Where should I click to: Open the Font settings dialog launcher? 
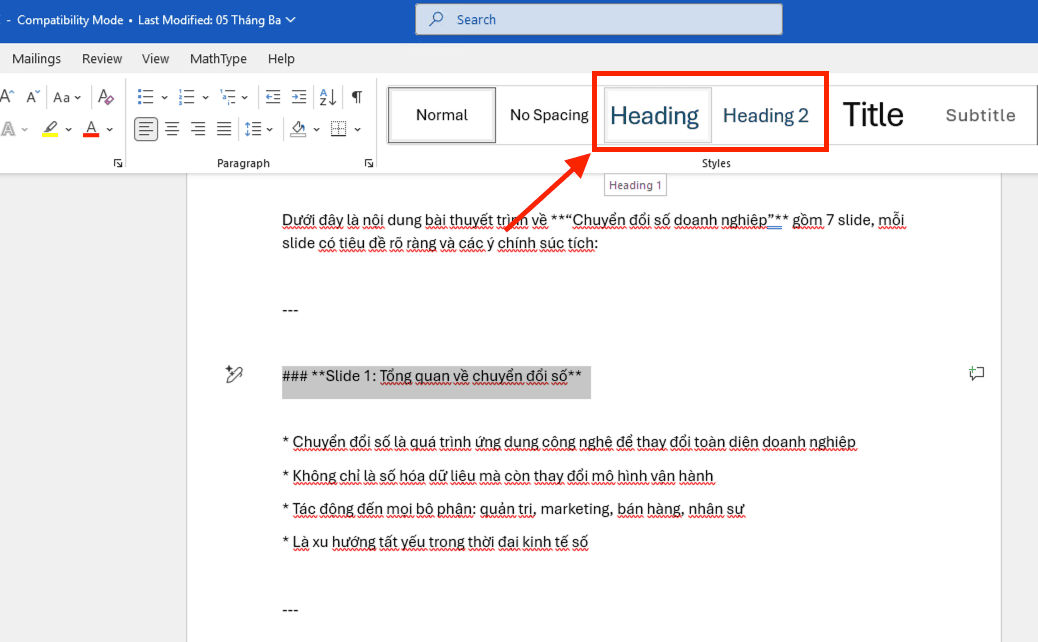118,163
